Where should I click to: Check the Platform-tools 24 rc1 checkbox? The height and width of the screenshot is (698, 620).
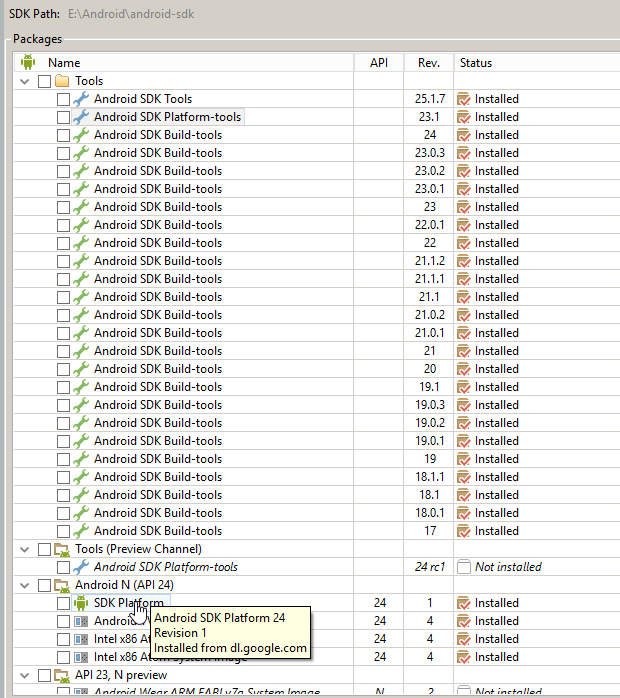coord(63,567)
